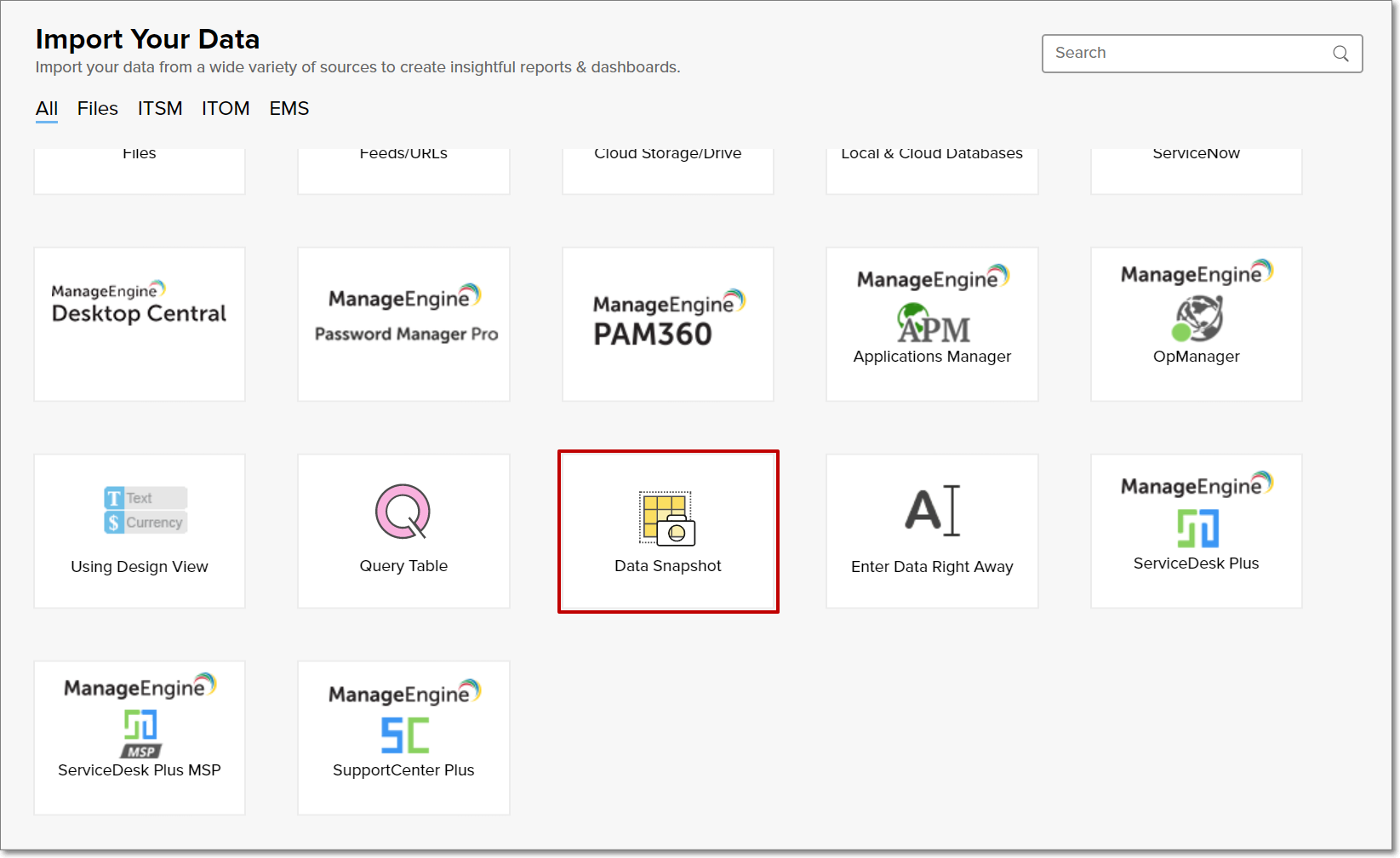Select the Feeds/URLs import card

pos(403,171)
